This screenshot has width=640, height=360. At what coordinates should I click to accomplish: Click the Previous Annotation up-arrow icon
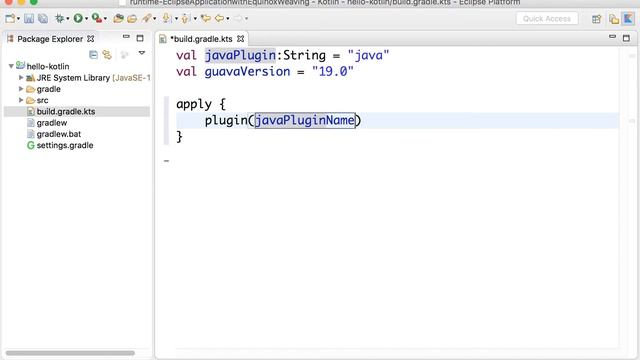(x=185, y=18)
